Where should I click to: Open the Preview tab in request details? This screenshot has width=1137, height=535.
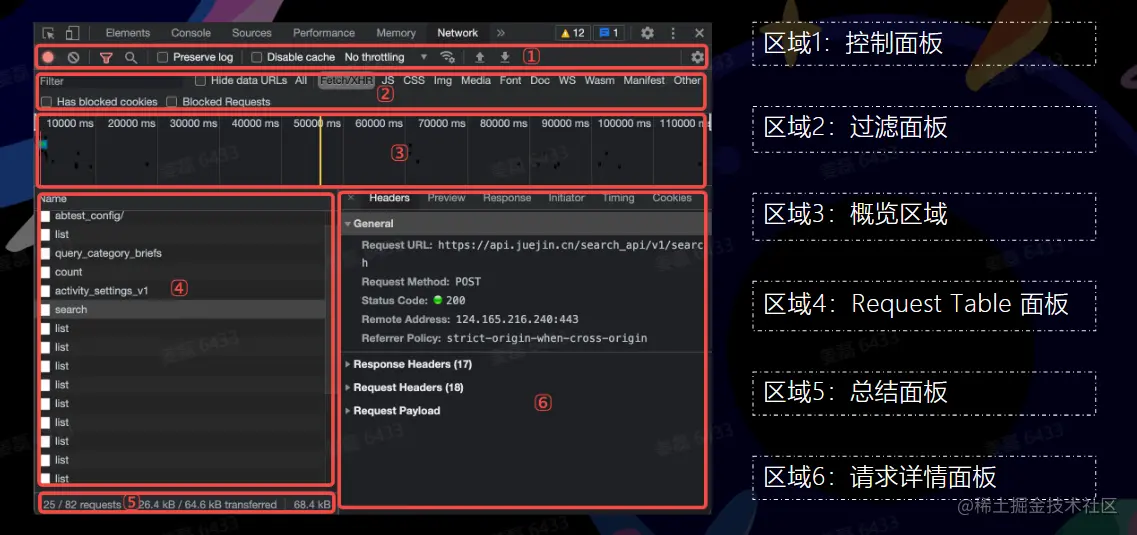tap(446, 198)
